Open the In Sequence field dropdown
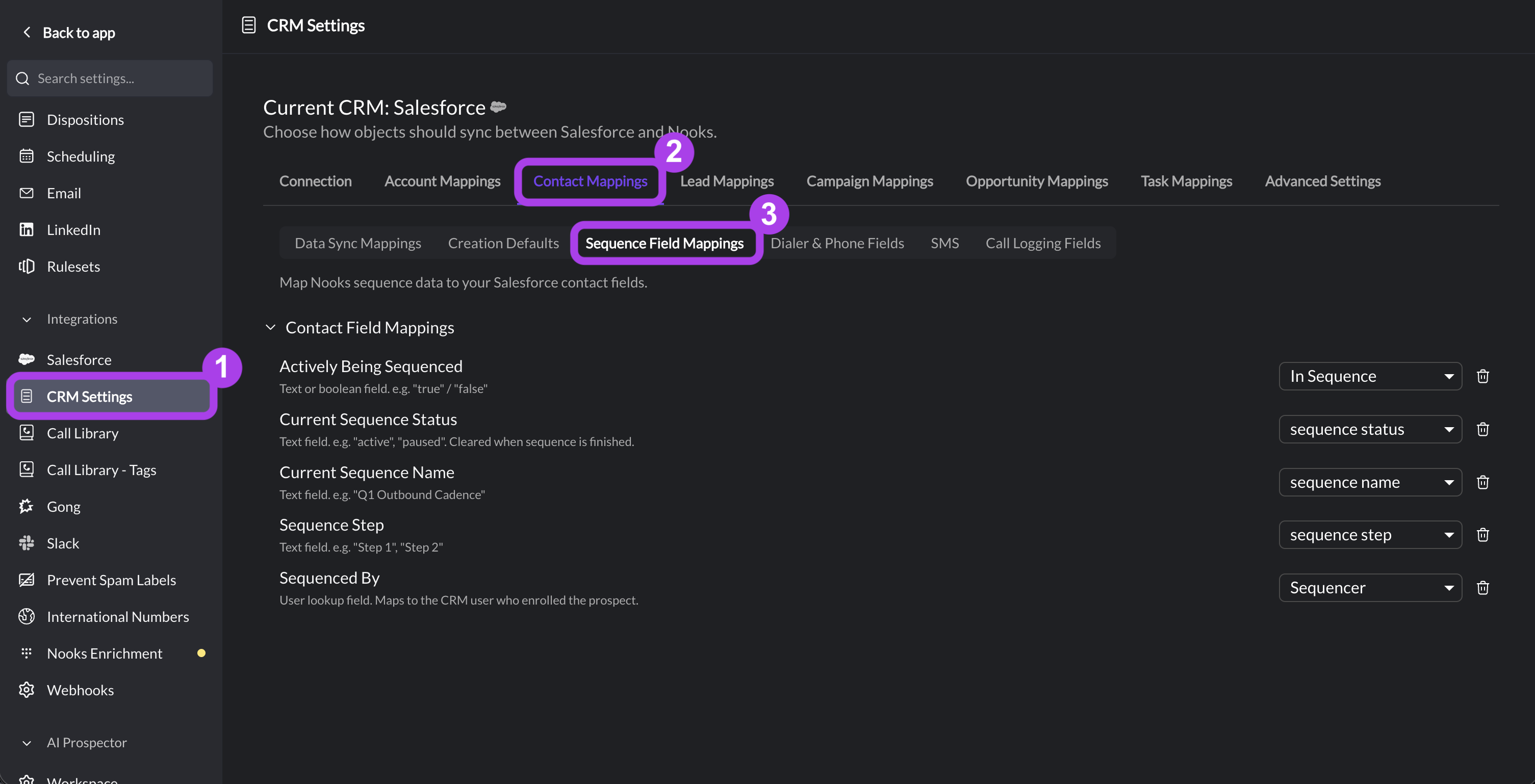The width and height of the screenshot is (1535, 784). pos(1370,376)
